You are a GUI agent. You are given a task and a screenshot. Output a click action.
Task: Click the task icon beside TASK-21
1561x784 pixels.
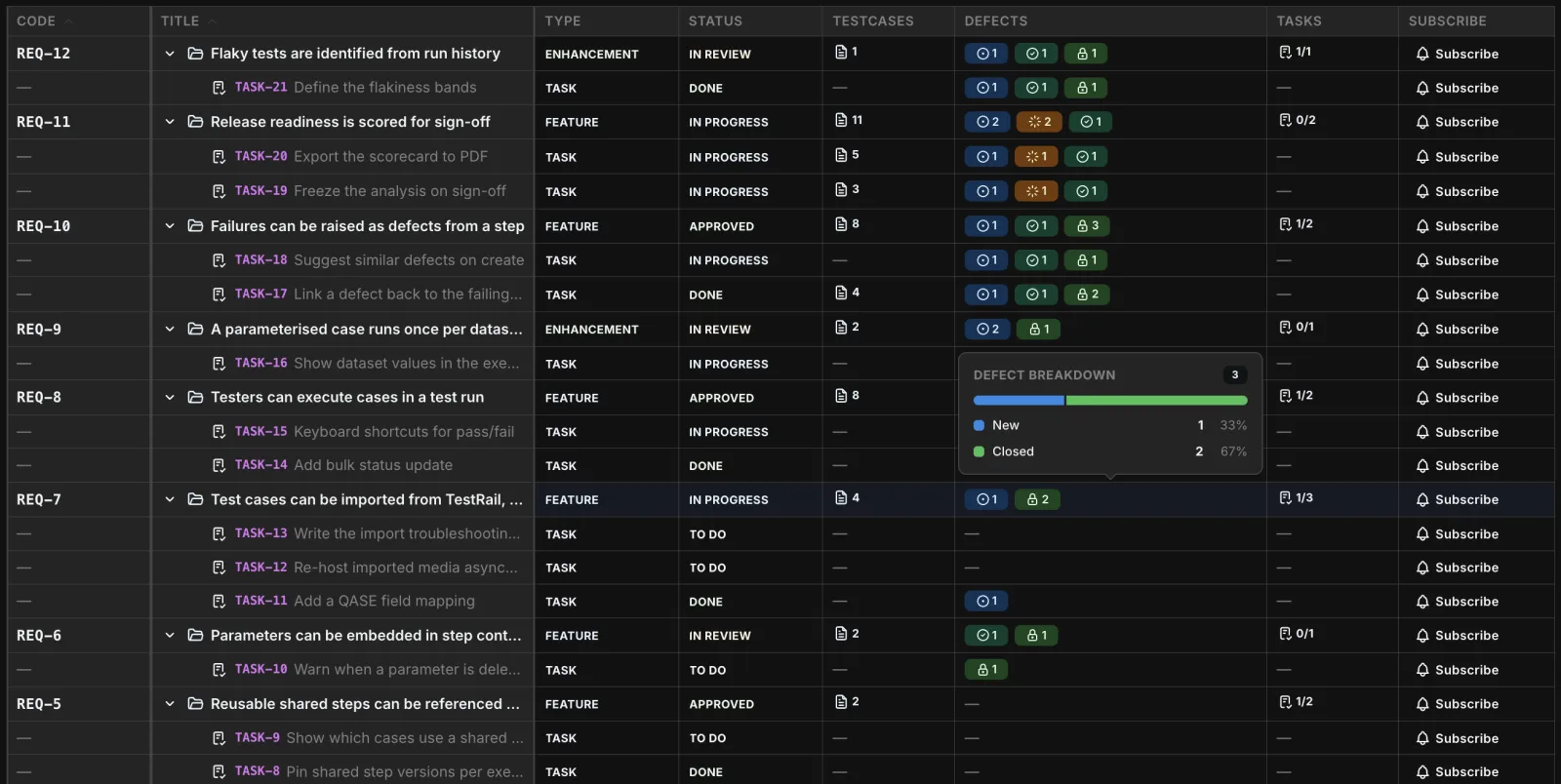click(x=219, y=88)
